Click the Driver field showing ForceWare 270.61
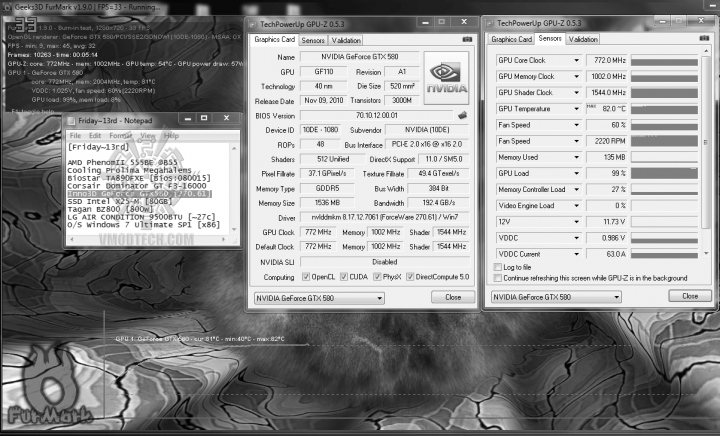Screen dimensions: 720x436 [x=384, y=218]
